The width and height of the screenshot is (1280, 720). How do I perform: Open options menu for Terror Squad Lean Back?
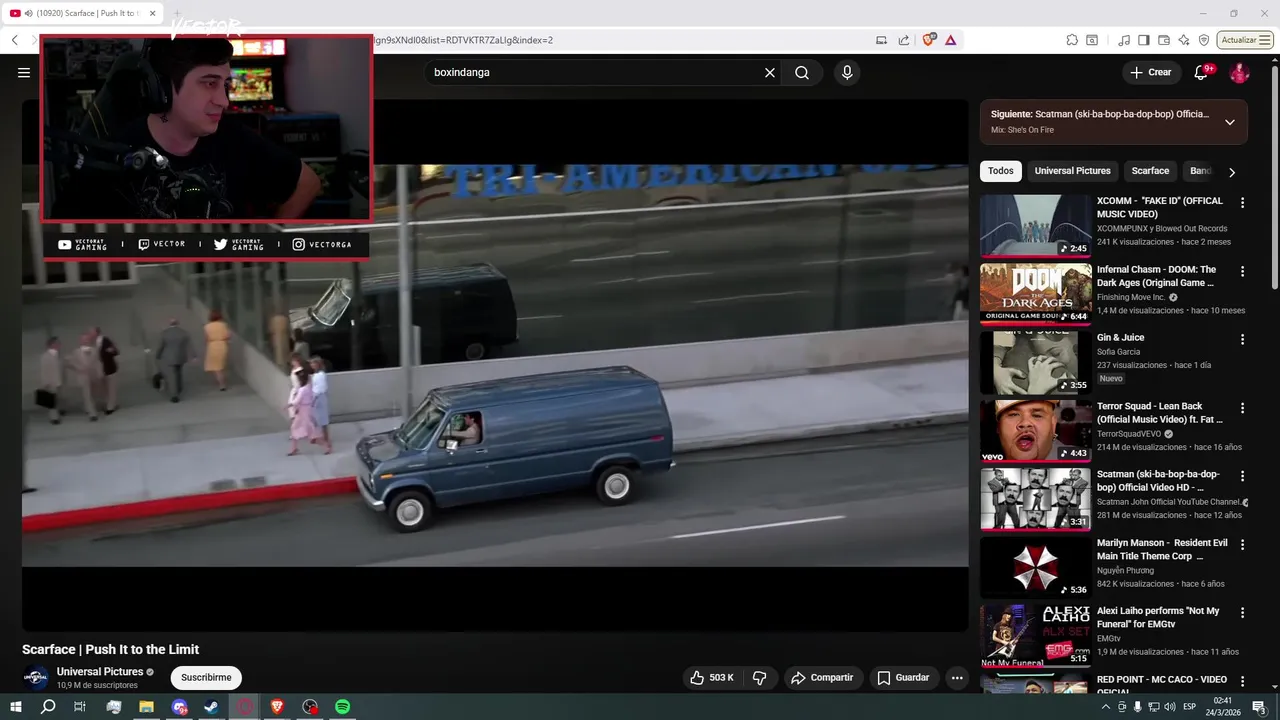pyautogui.click(x=1243, y=408)
